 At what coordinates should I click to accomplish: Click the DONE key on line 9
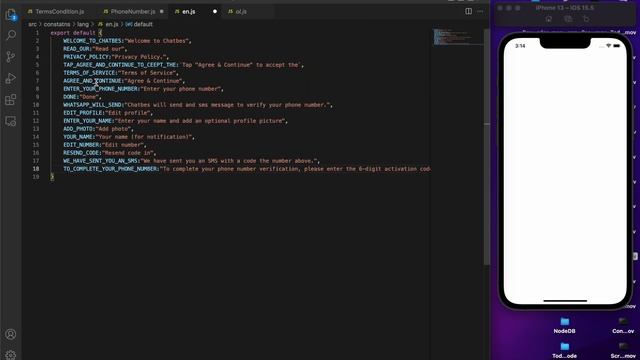tap(70, 97)
